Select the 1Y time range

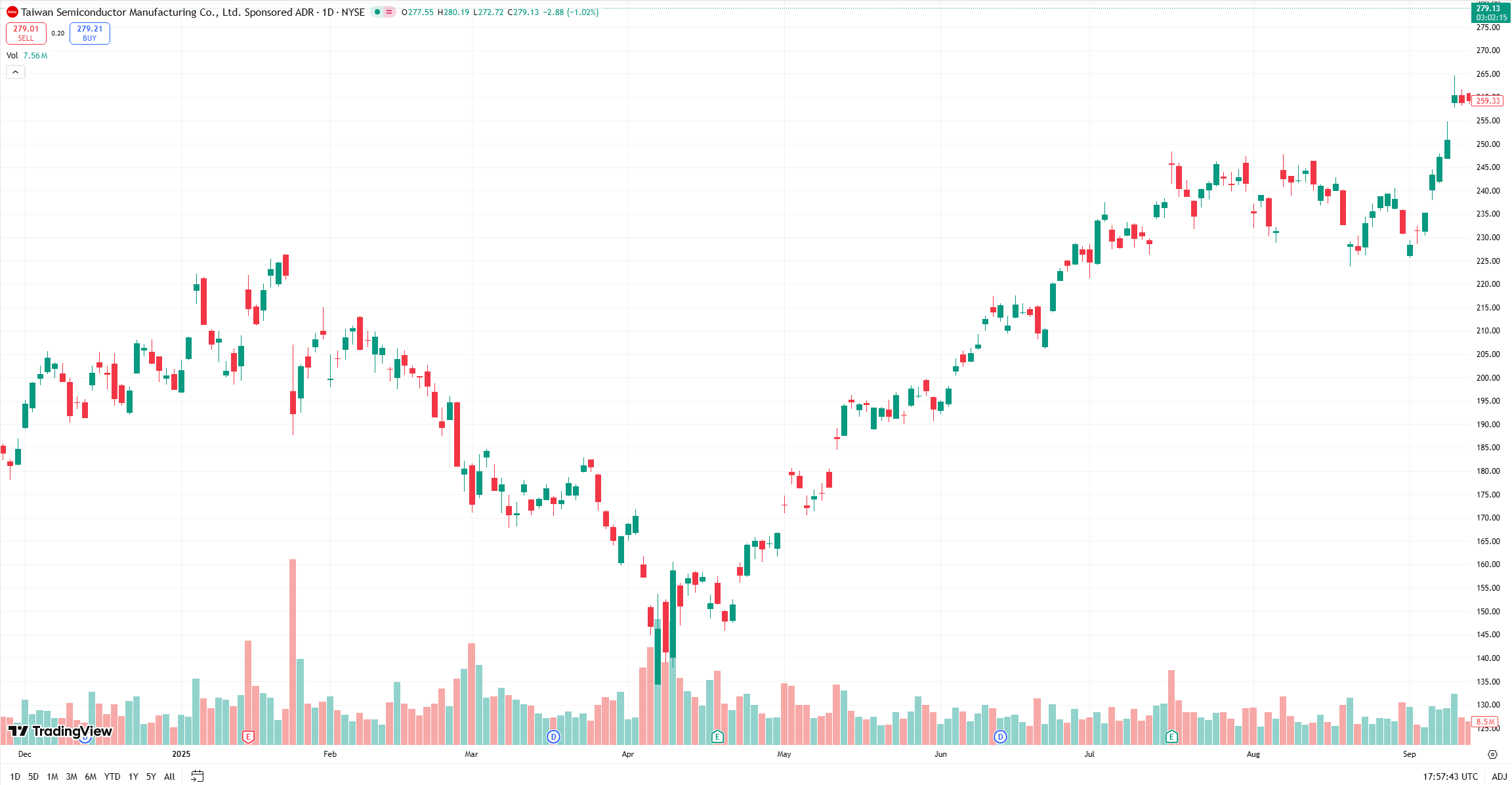[x=133, y=776]
